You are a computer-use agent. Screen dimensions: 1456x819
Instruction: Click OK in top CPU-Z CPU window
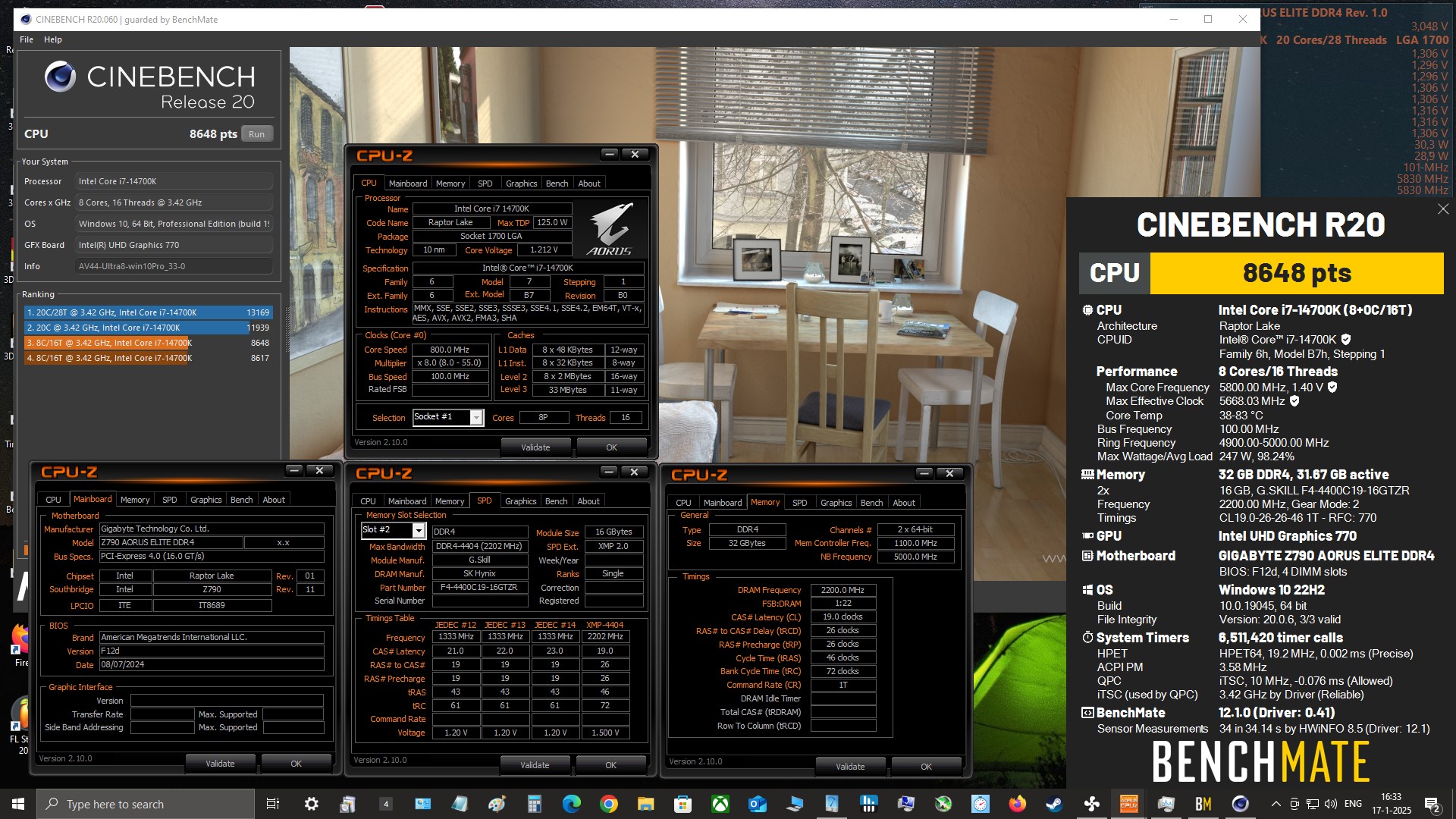pos(611,447)
